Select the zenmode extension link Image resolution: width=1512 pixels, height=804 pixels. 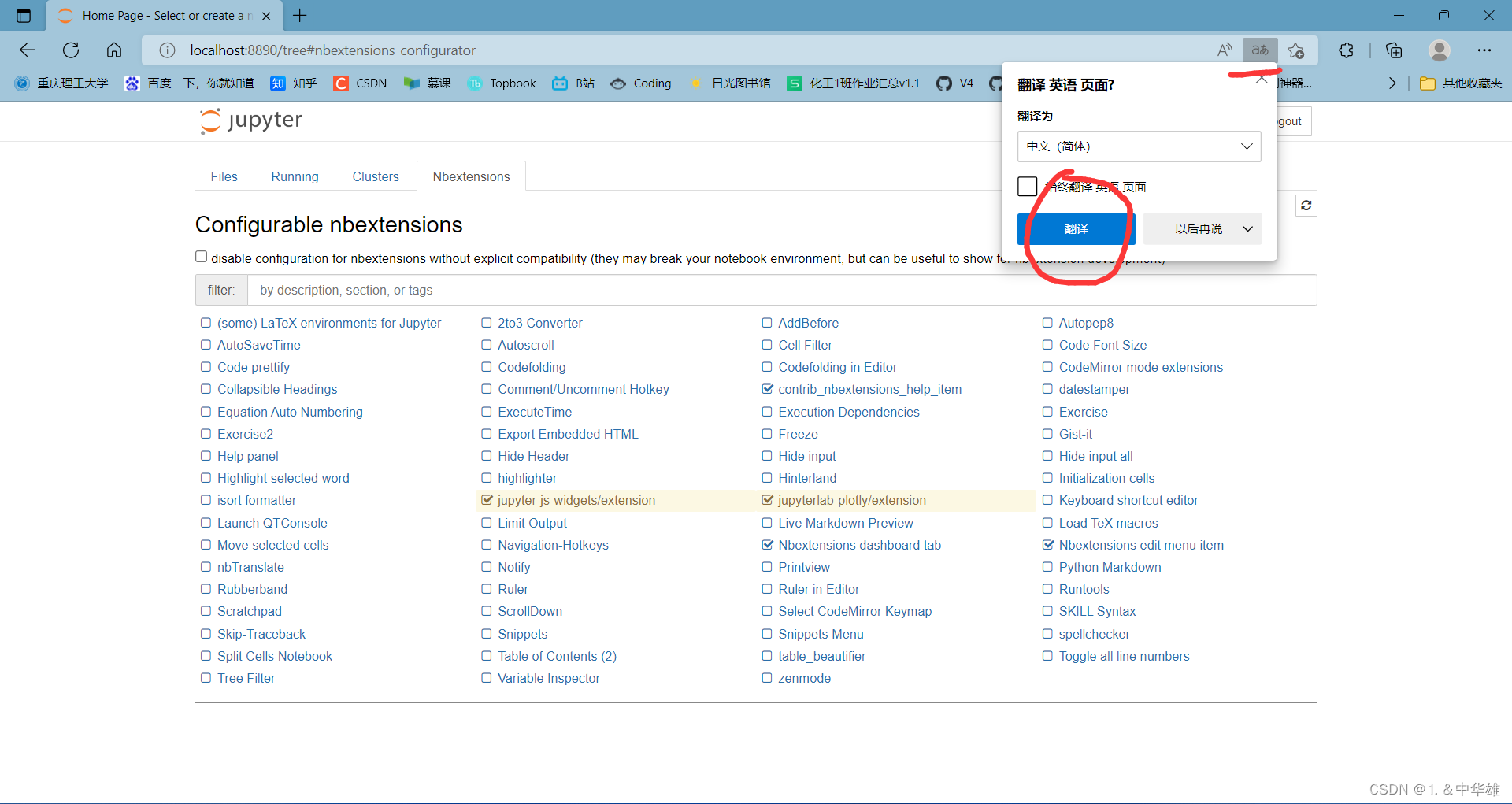(804, 678)
